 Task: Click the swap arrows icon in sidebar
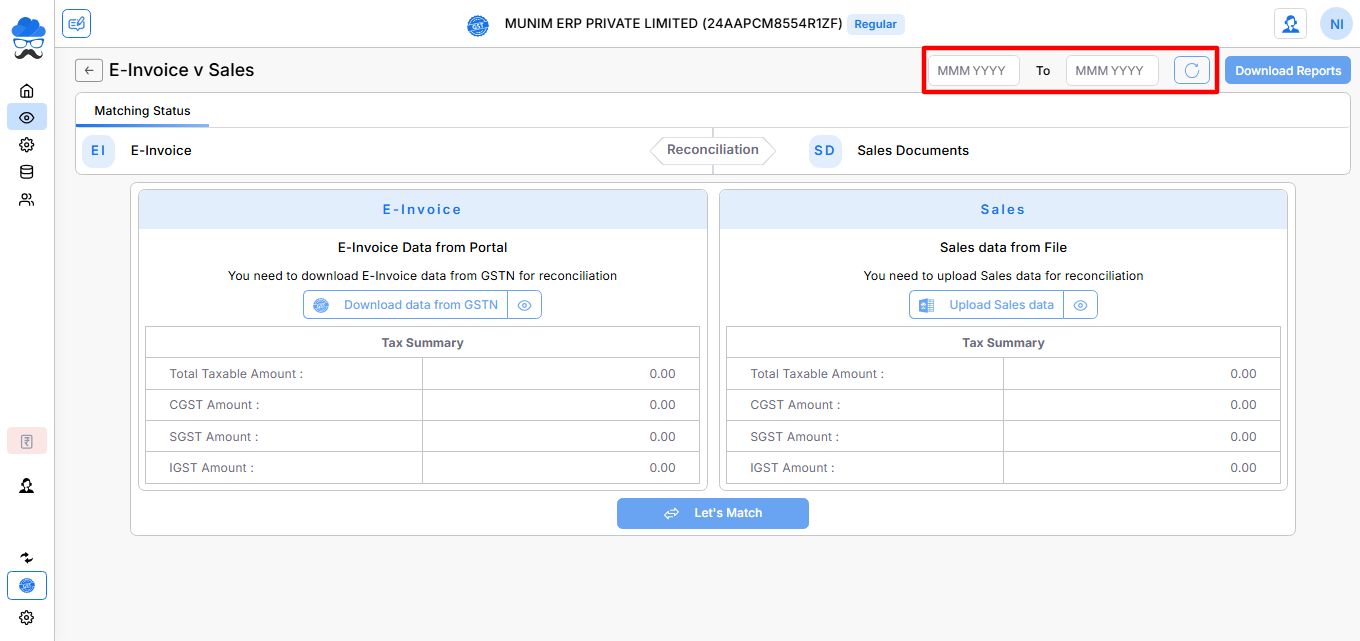coord(27,557)
